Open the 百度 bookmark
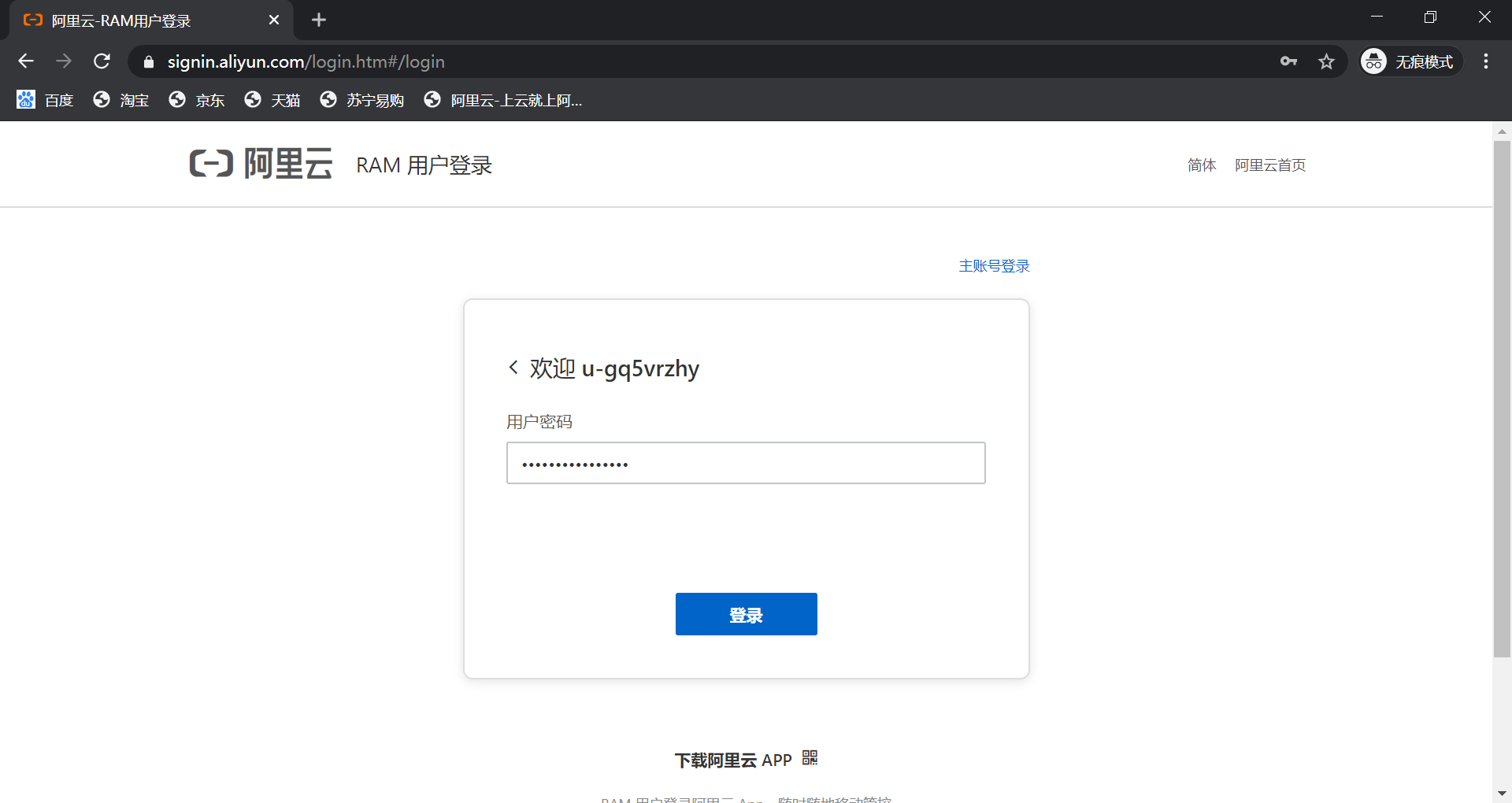This screenshot has height=803, width=1512. click(45, 100)
